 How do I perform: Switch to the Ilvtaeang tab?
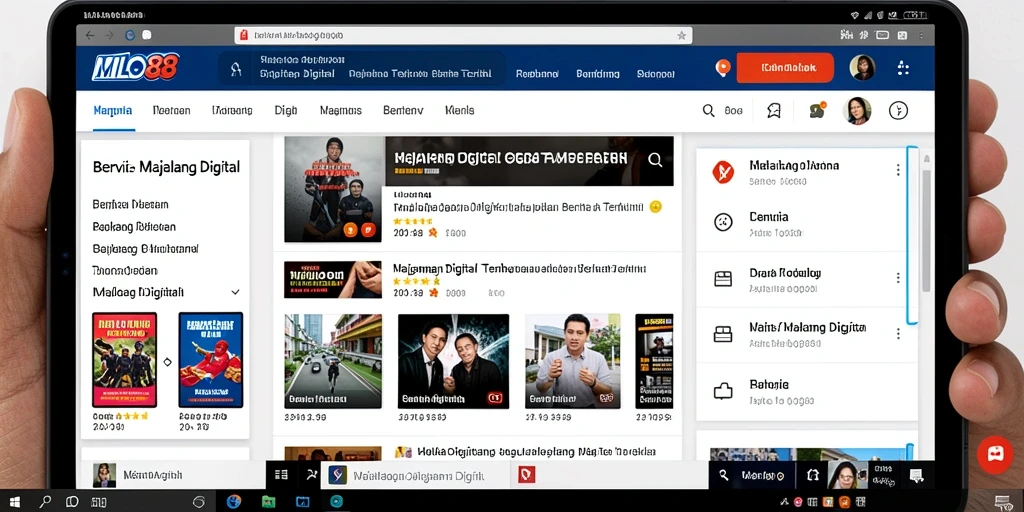coord(232,110)
